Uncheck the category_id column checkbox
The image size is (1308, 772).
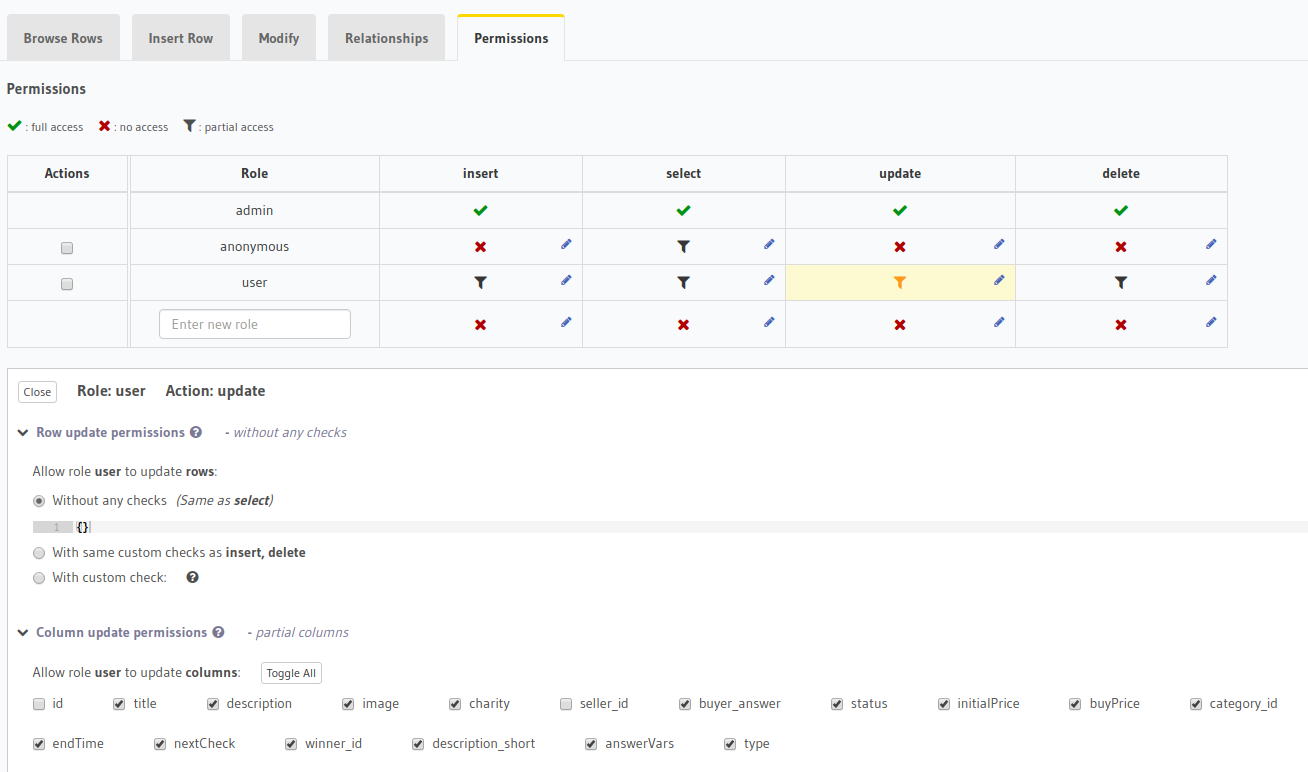1196,704
